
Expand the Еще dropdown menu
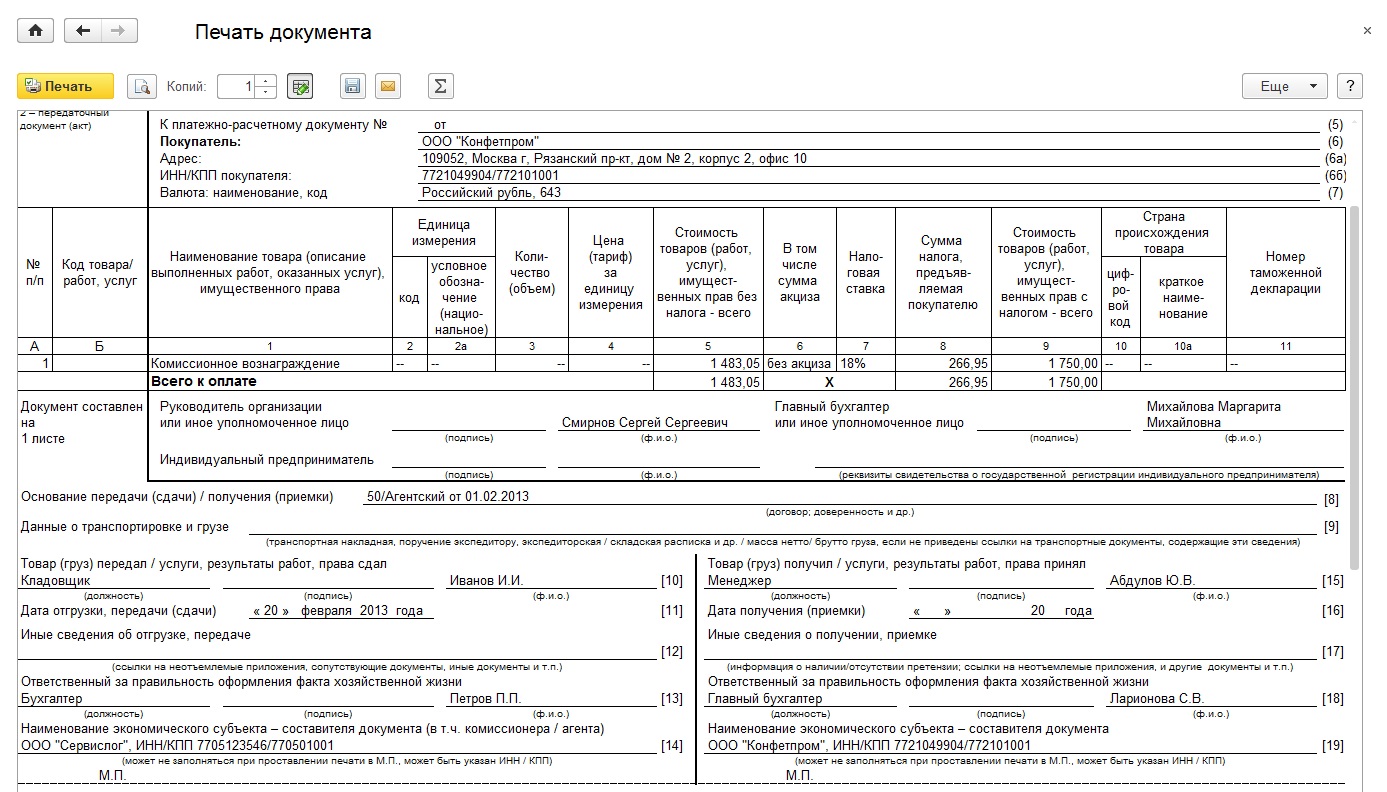pyautogui.click(x=1285, y=87)
